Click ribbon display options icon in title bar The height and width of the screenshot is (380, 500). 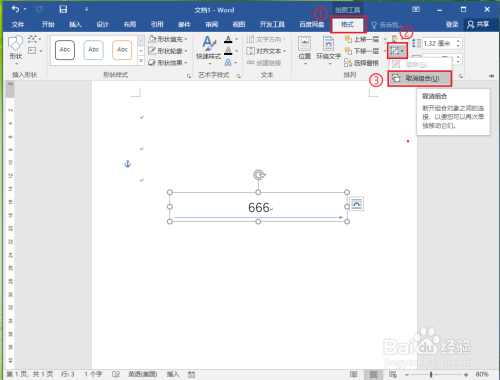(x=416, y=10)
